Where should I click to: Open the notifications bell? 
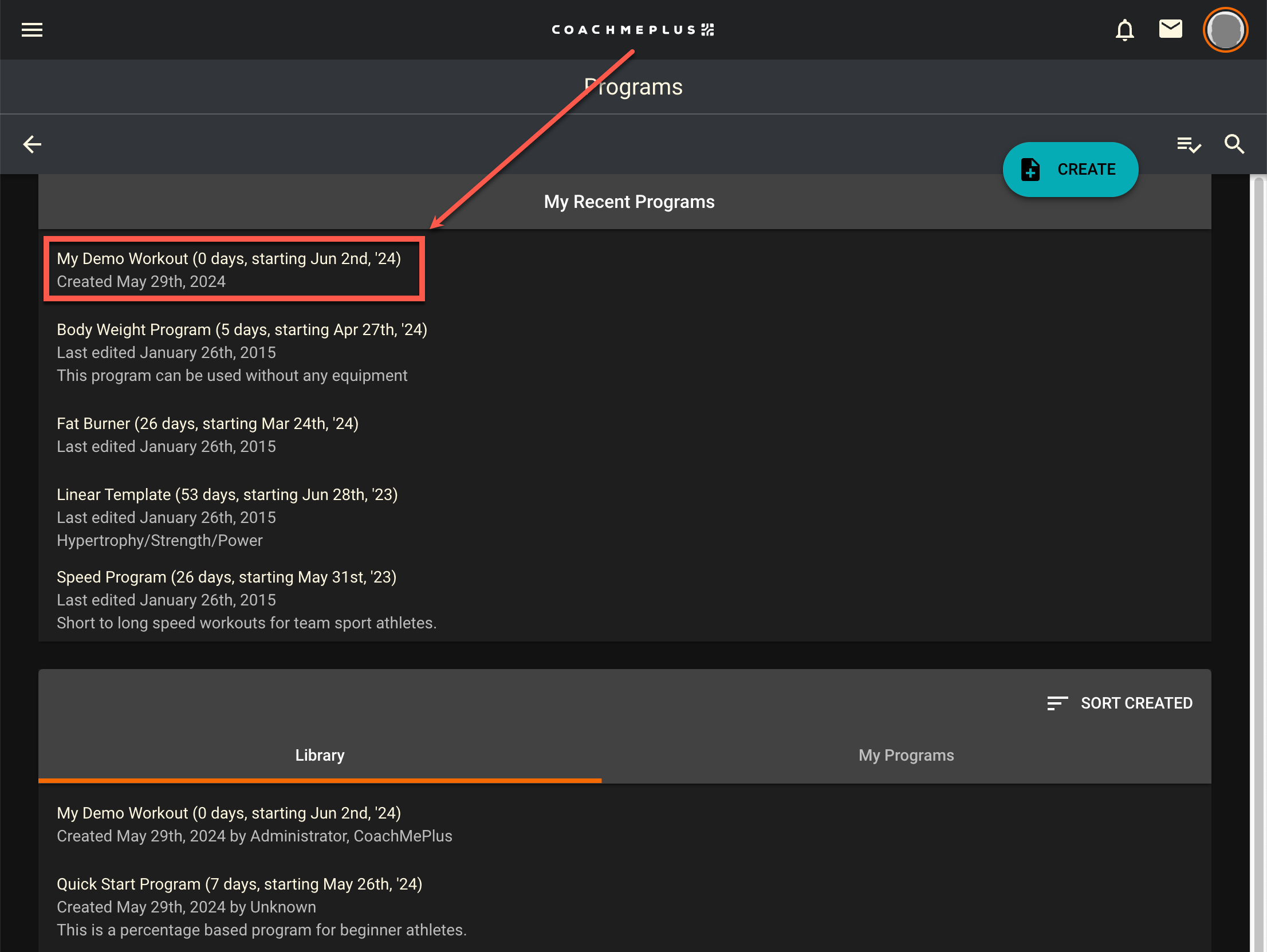1124,30
